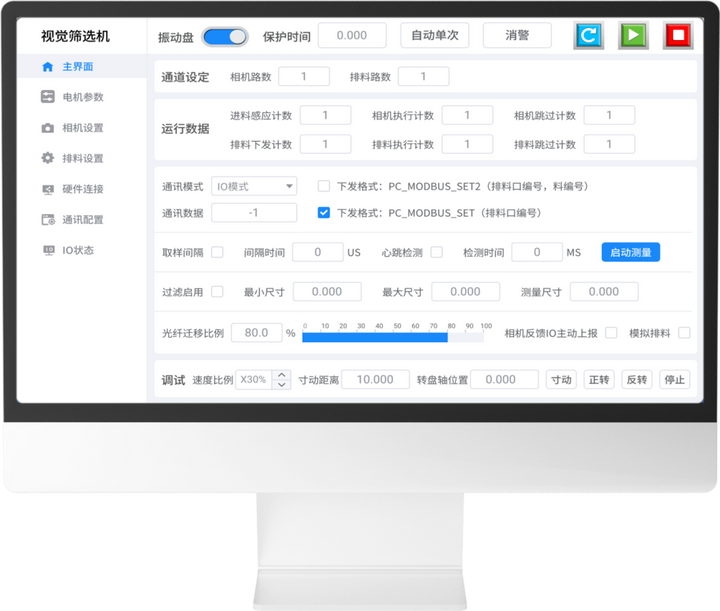720x611 pixels.
Task: Click the 视觉筛选机 title text
Action: [x=75, y=36]
